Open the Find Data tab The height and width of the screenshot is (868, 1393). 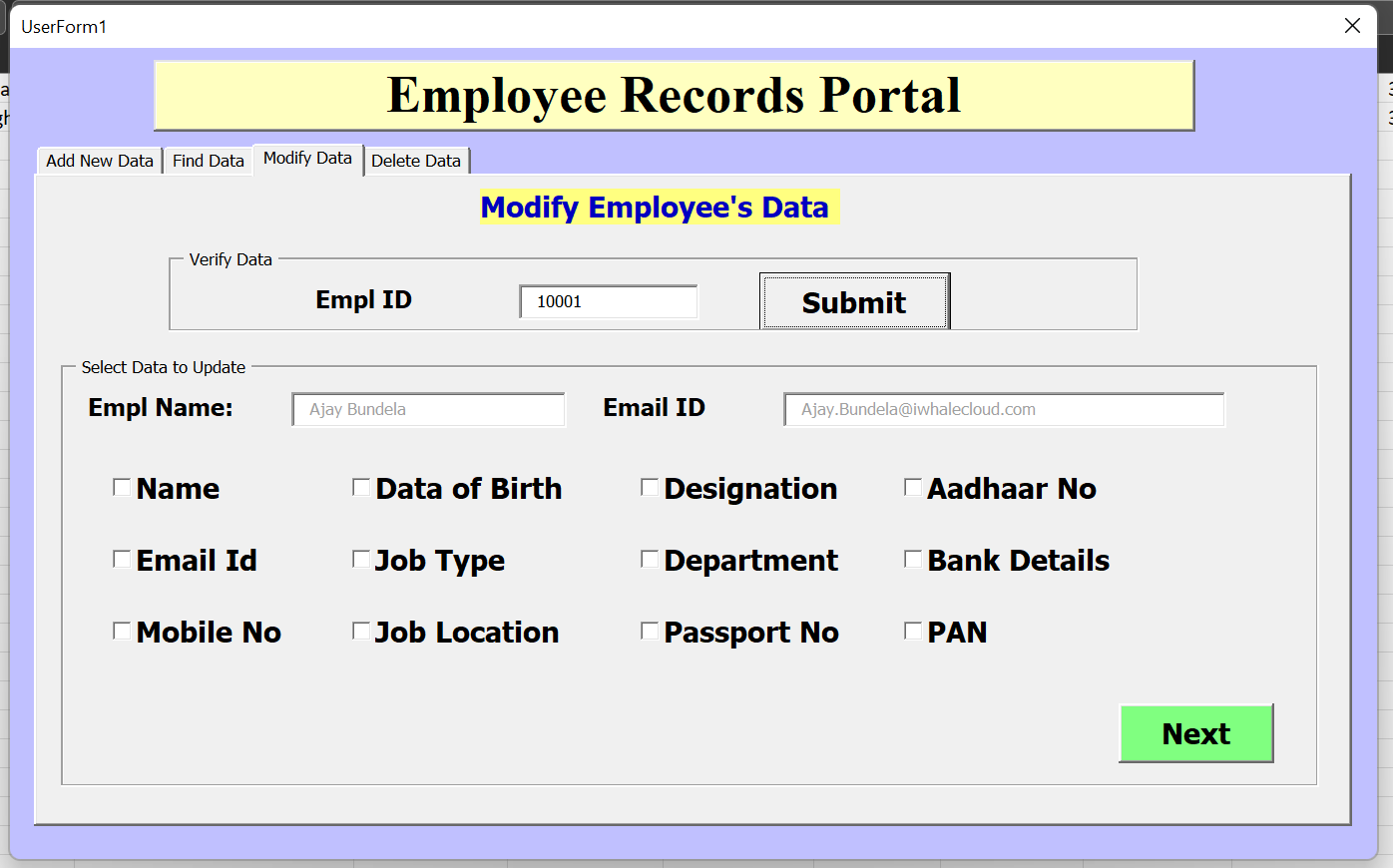coord(208,160)
